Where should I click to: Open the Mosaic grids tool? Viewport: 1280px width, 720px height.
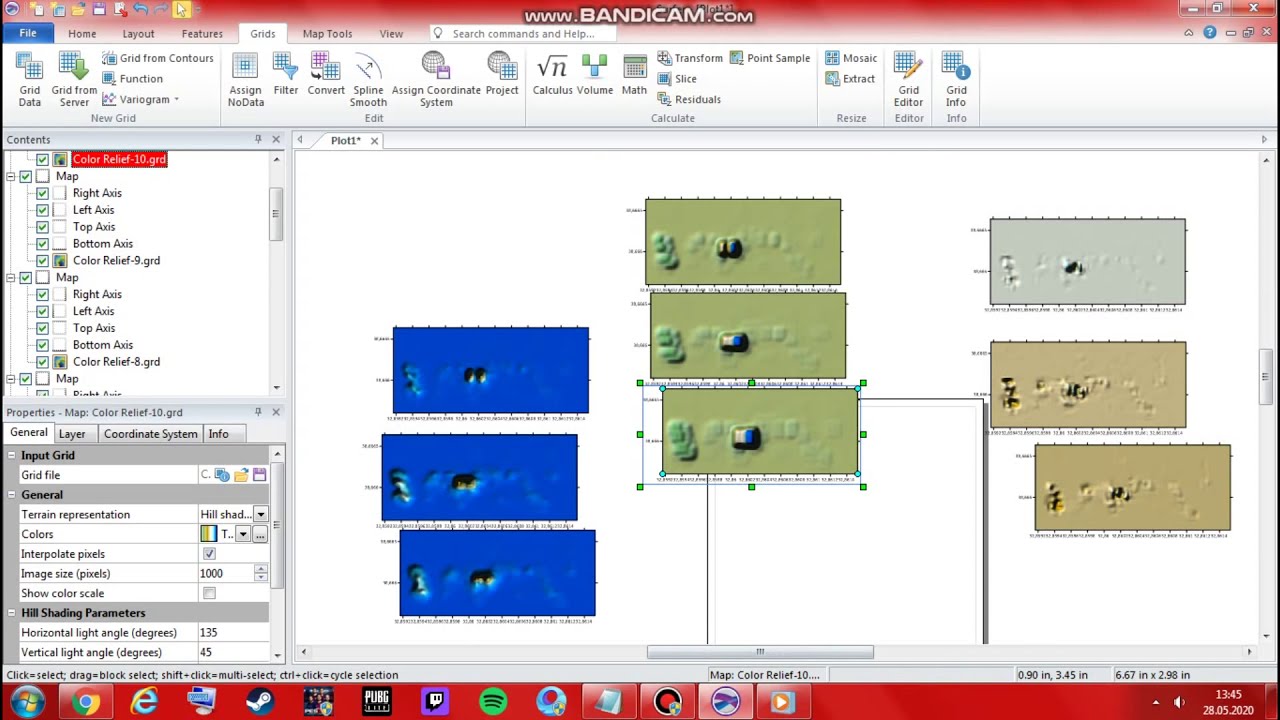coord(851,58)
